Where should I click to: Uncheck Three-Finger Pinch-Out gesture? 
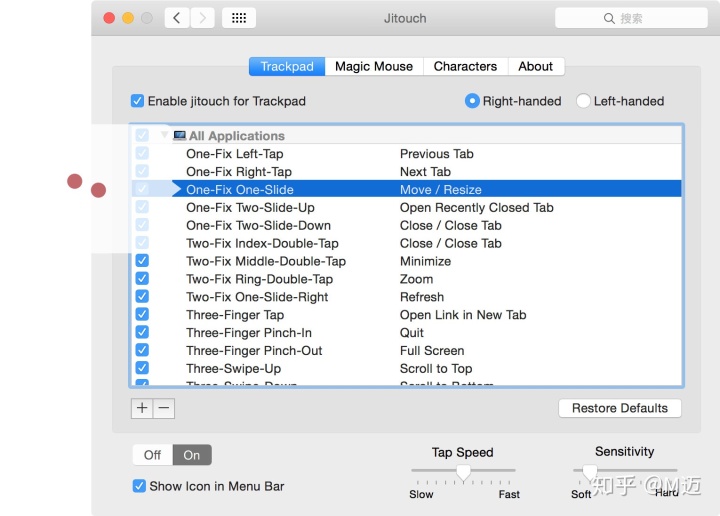[x=142, y=350]
